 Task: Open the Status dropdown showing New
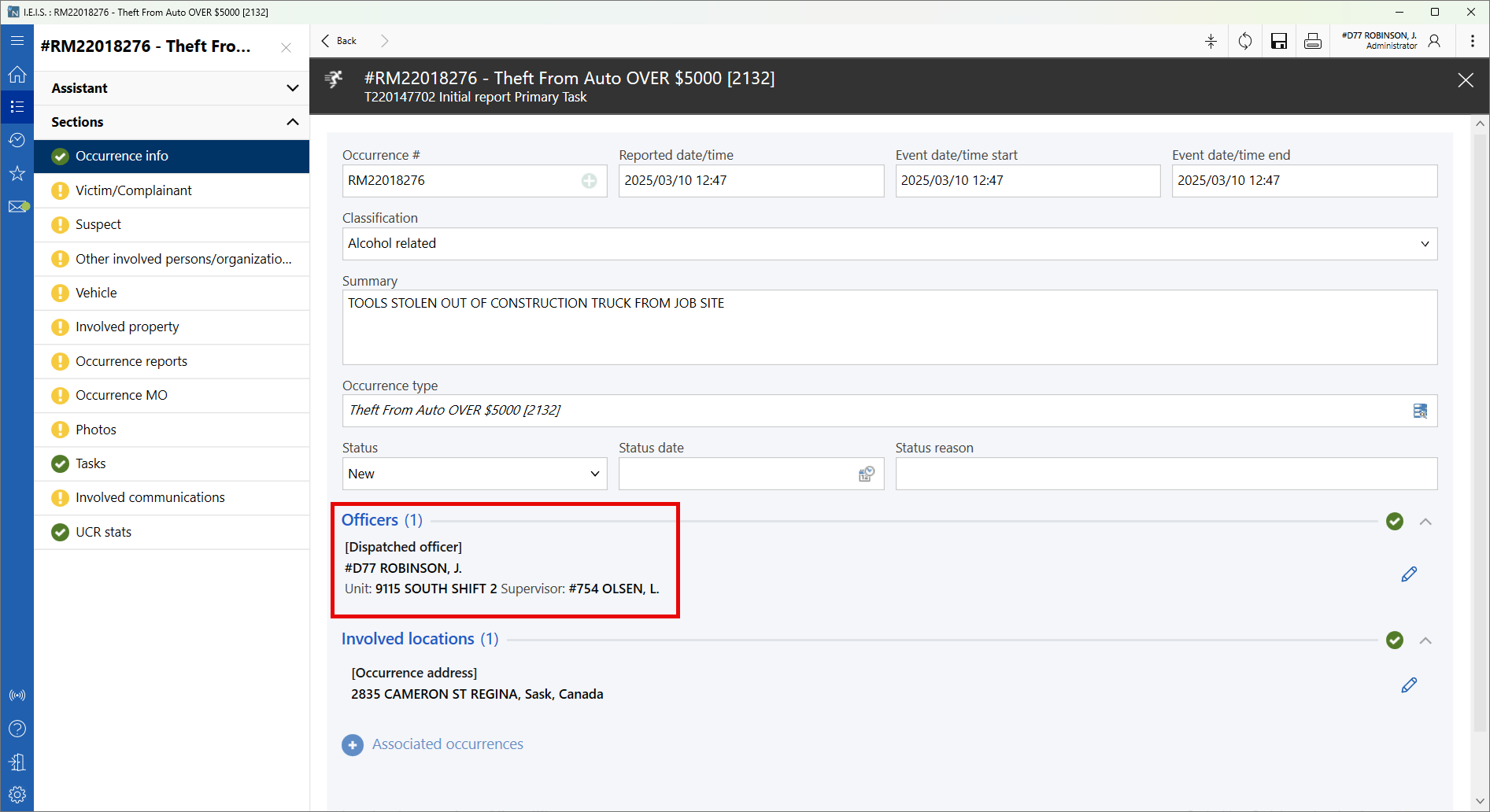pyautogui.click(x=474, y=474)
